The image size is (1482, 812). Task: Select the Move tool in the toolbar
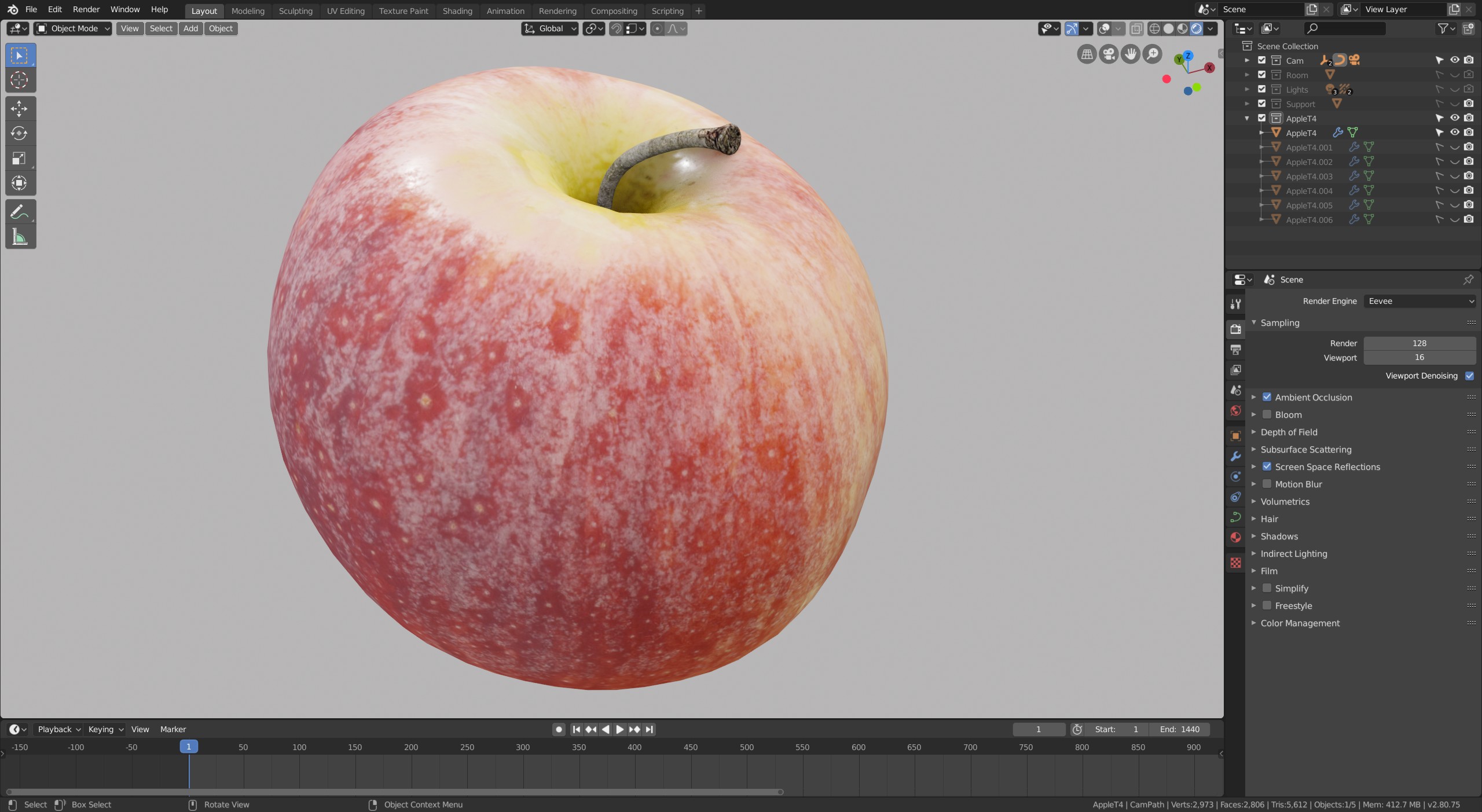19,108
